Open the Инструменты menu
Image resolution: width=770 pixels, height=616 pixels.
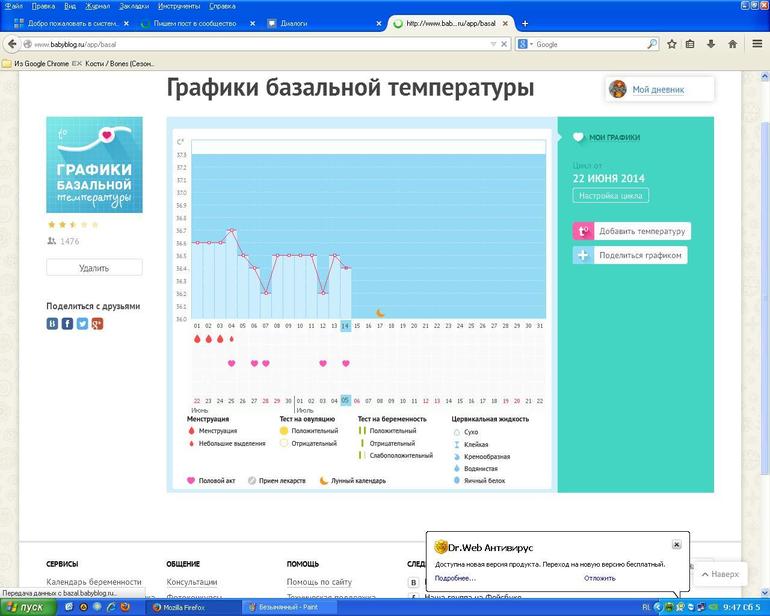(x=179, y=6)
